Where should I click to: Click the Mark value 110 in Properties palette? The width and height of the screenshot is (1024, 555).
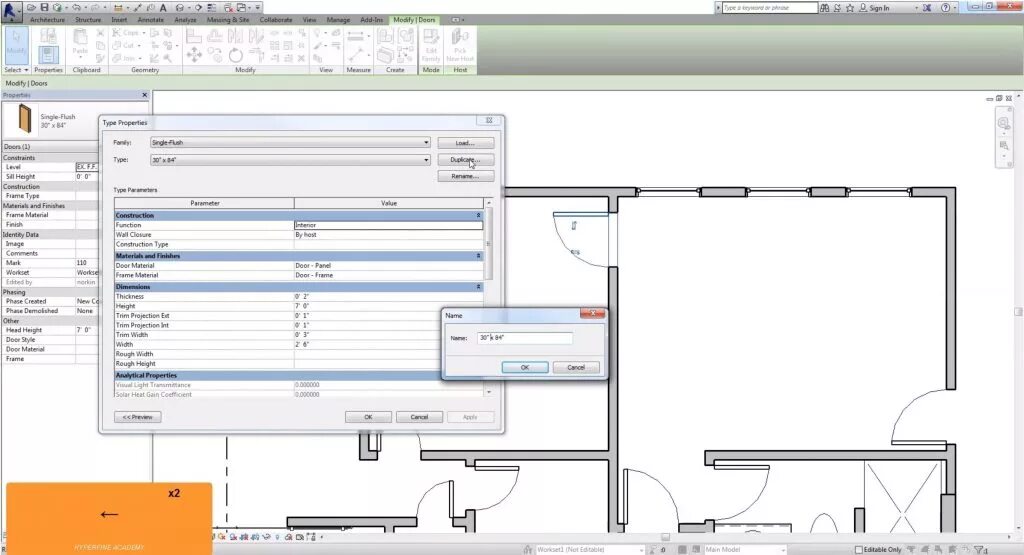click(x=87, y=262)
